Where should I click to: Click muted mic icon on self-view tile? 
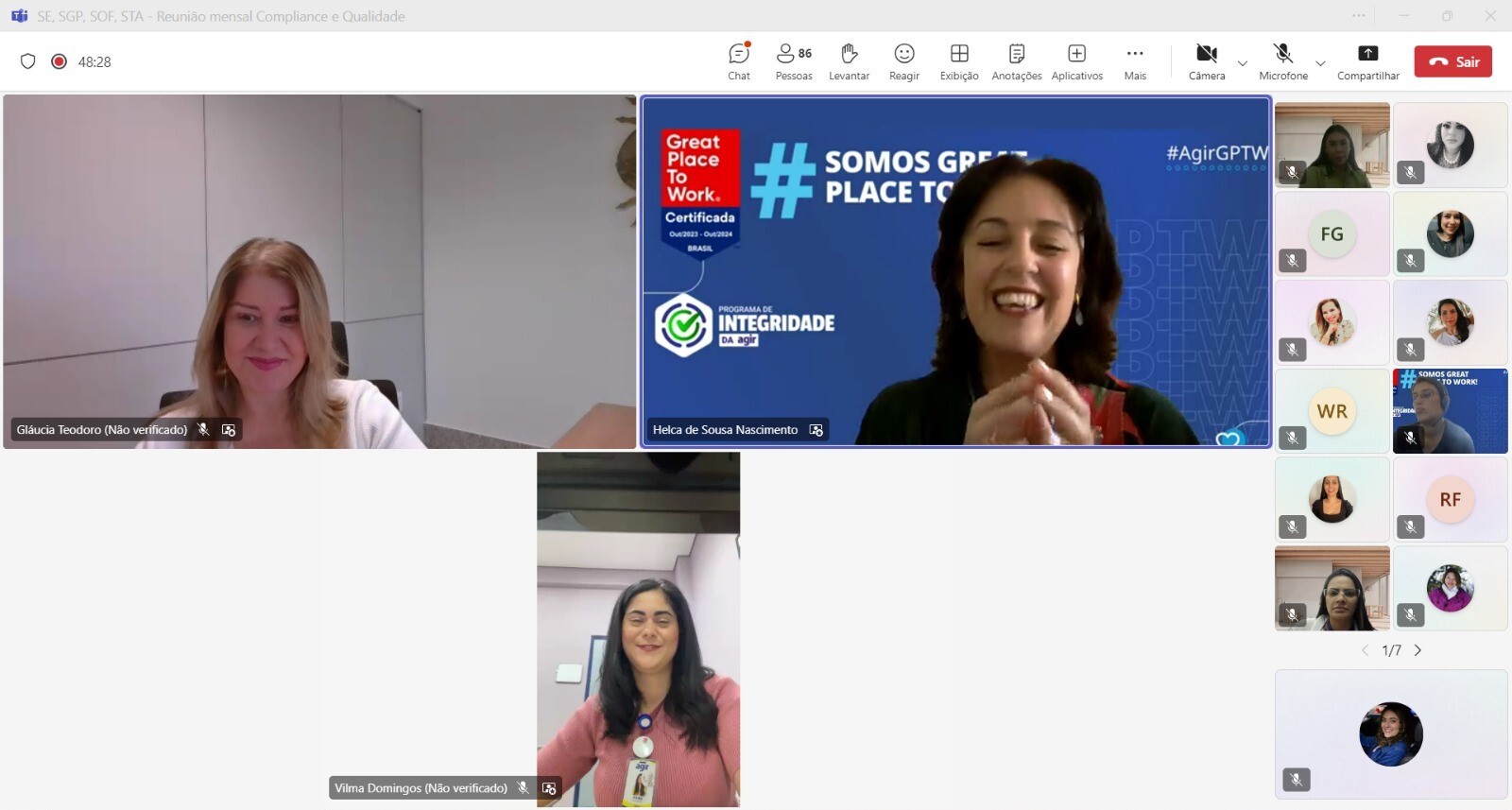[1297, 780]
